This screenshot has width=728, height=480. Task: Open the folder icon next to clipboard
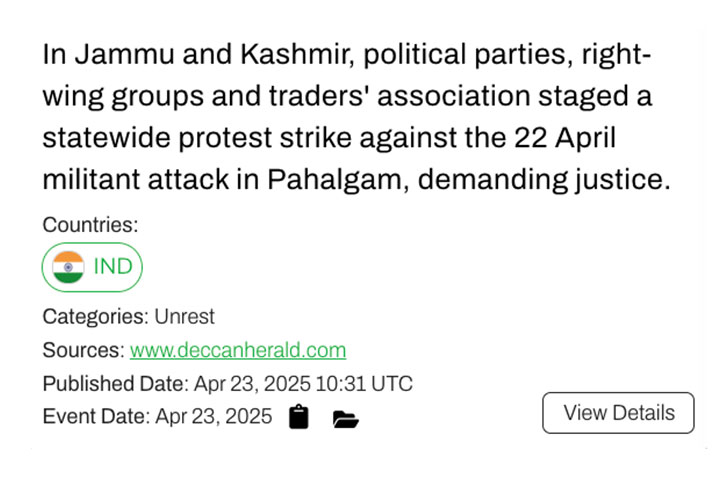[345, 418]
